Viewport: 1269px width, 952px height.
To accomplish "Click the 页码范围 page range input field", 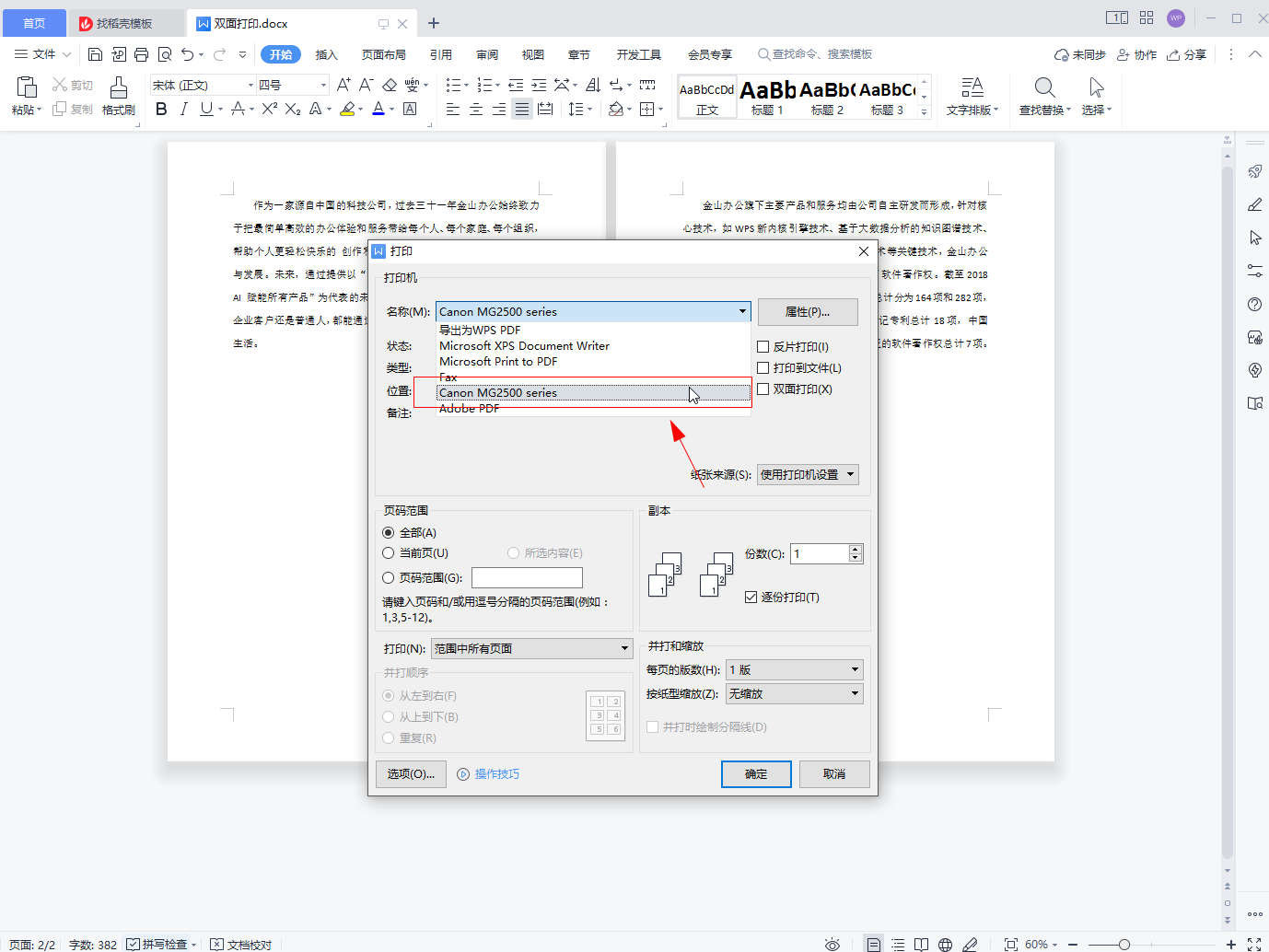I will (x=527, y=577).
